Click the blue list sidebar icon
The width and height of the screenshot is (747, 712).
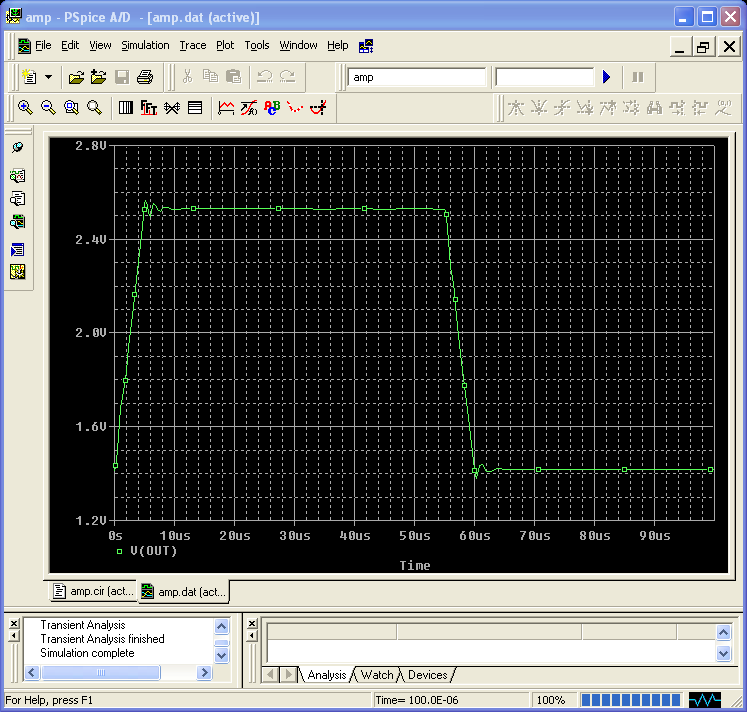tap(18, 250)
